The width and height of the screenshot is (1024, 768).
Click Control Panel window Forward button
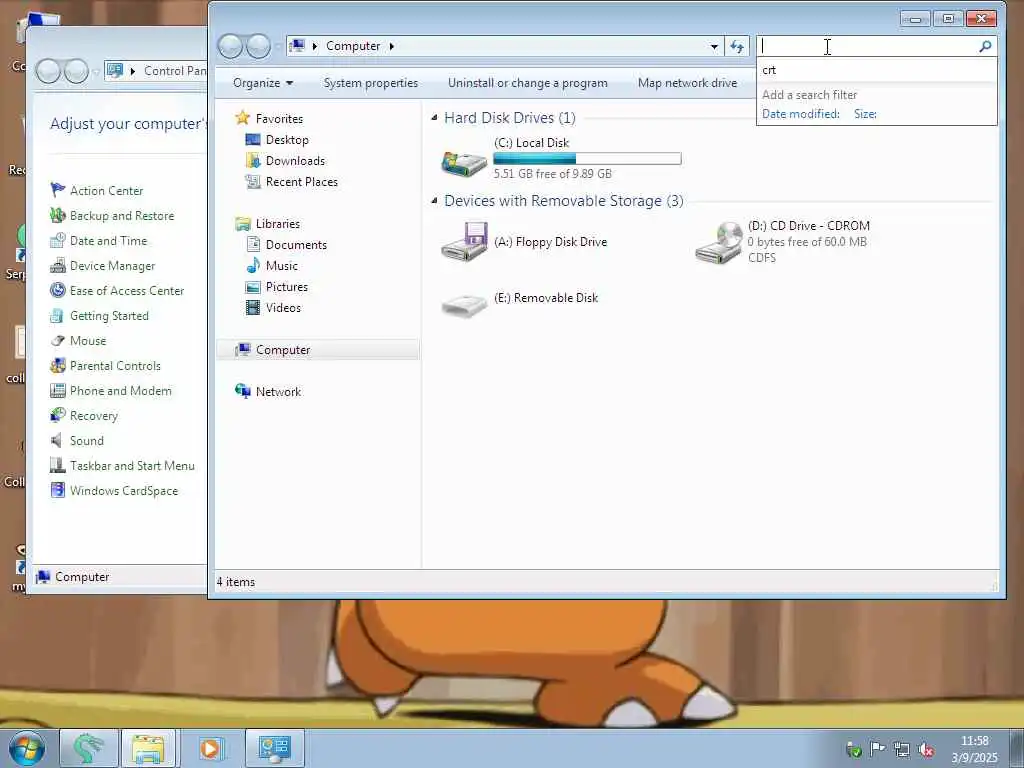[76, 71]
